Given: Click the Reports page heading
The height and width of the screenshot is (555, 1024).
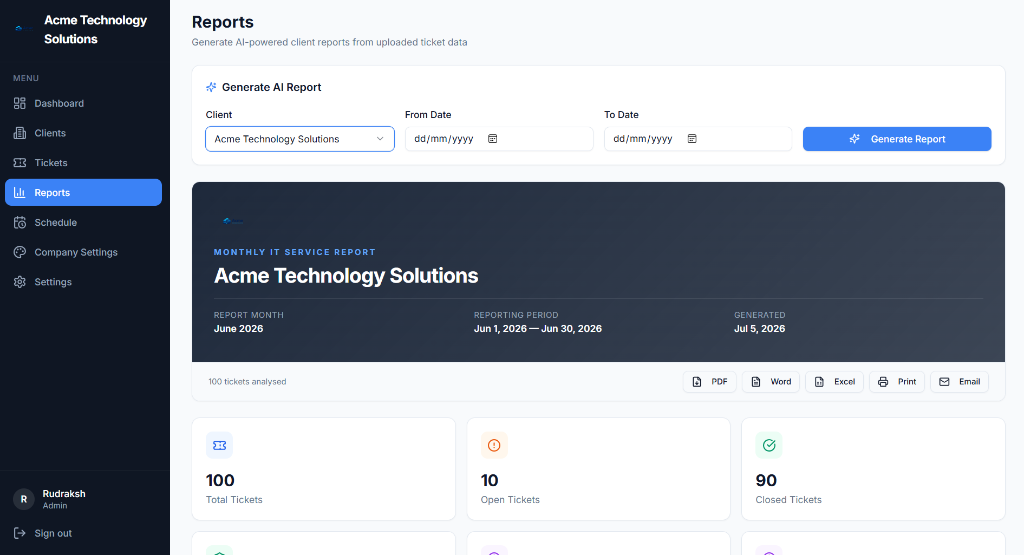Looking at the screenshot, I should (x=223, y=22).
